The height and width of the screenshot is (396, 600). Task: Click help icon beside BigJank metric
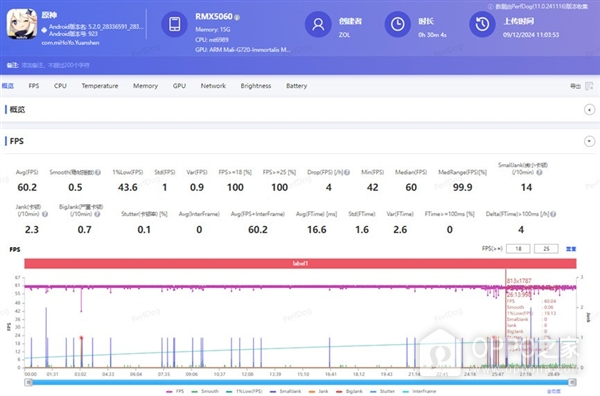(x=97, y=214)
